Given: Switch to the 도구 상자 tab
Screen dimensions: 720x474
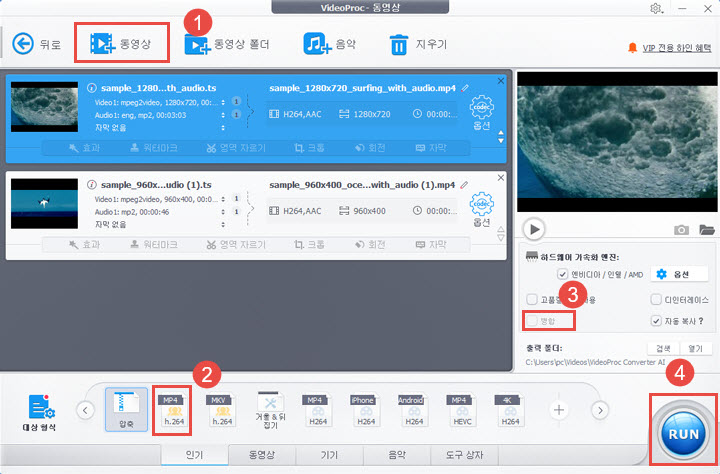Looking at the screenshot, I should pos(464,455).
